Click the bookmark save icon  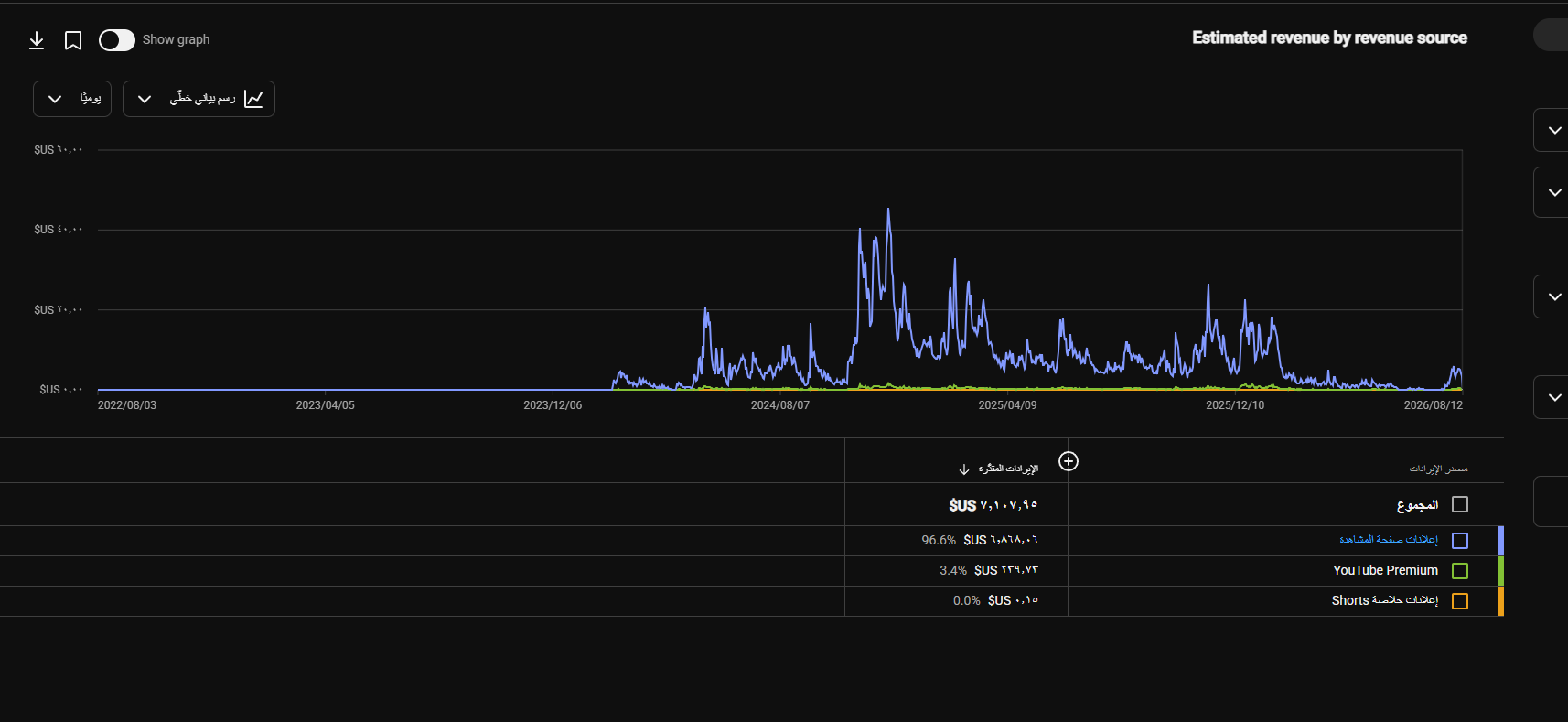(x=73, y=40)
